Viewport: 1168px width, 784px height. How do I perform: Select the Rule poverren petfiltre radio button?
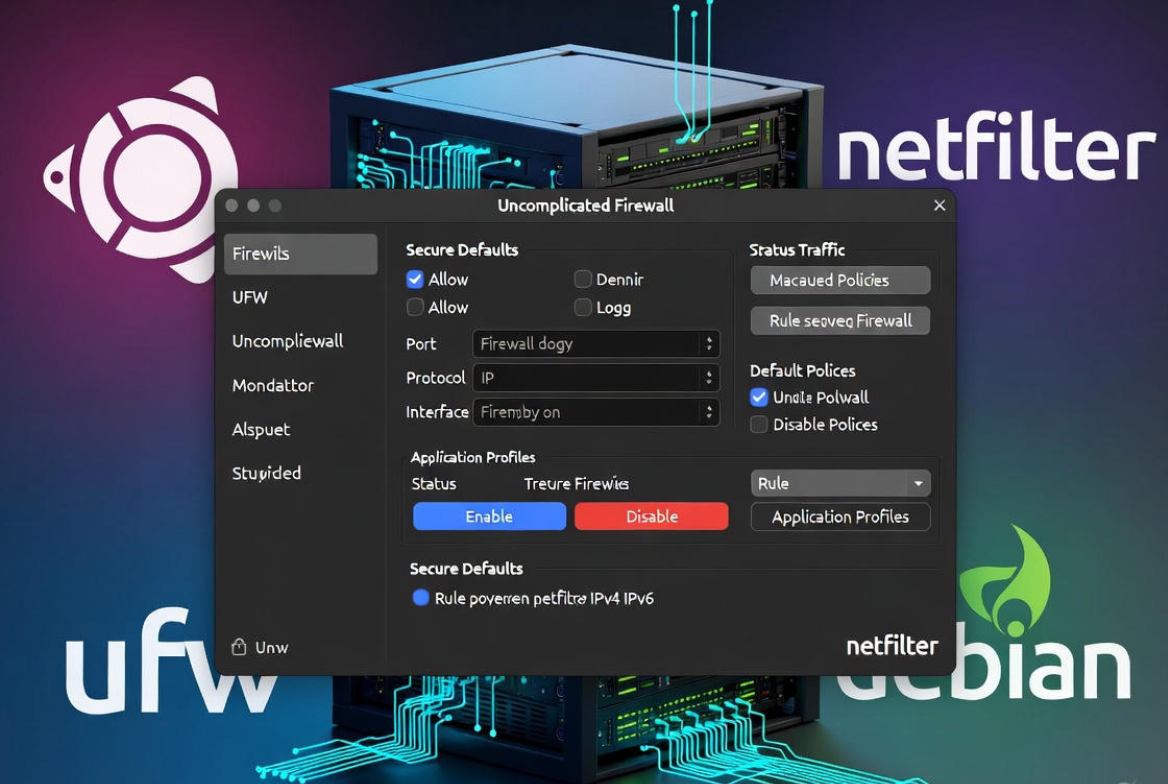[421, 598]
